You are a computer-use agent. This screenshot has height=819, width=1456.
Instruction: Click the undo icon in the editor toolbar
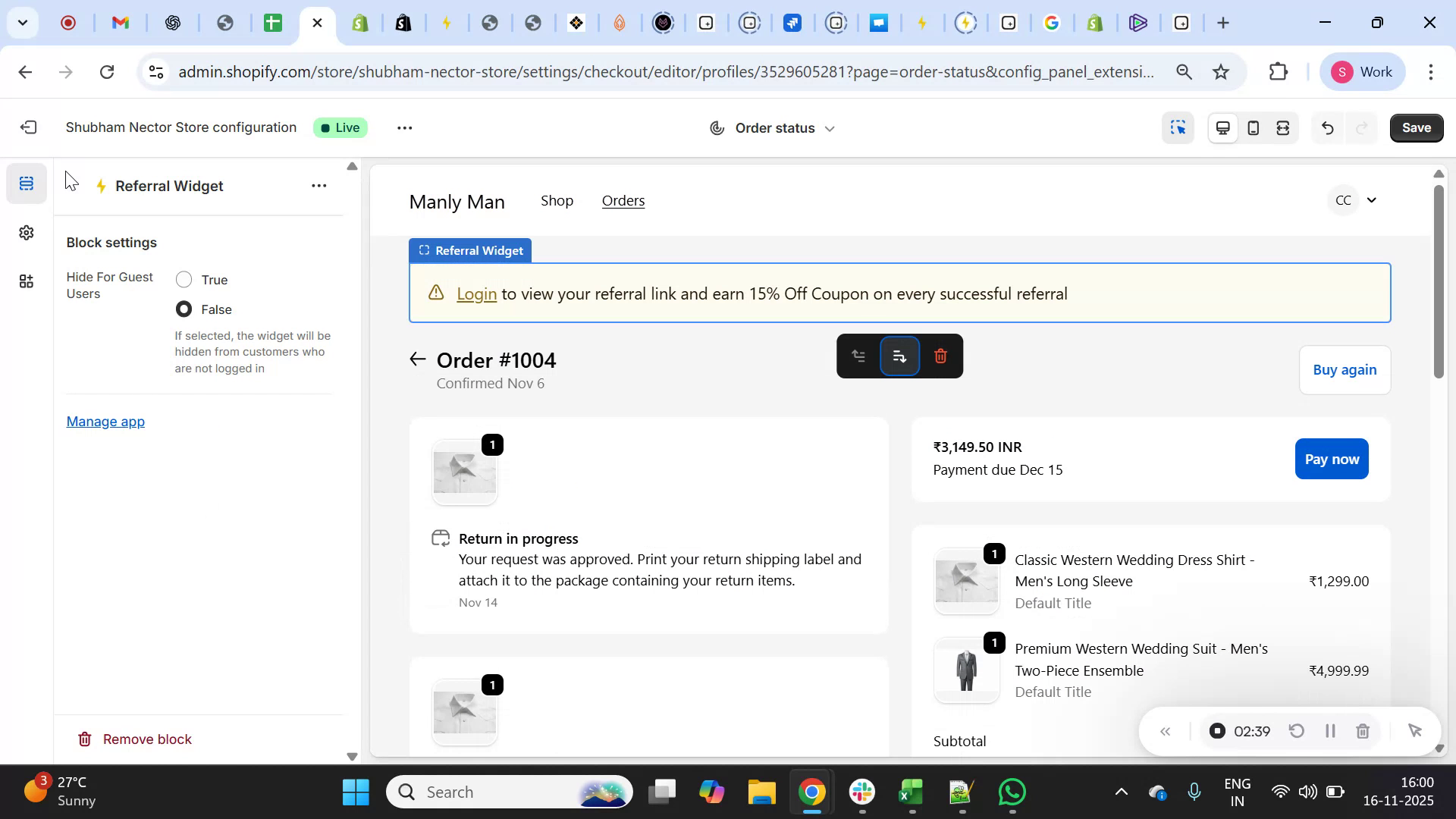(1328, 127)
